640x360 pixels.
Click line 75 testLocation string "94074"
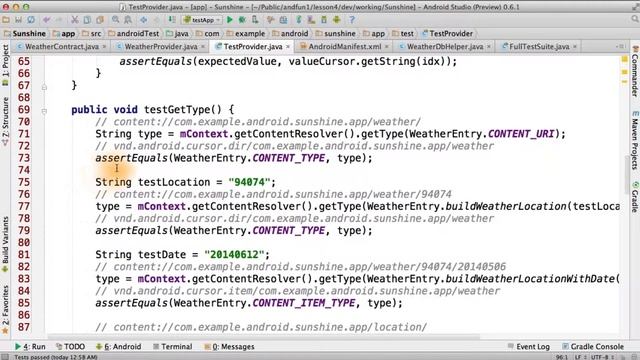pos(249,182)
